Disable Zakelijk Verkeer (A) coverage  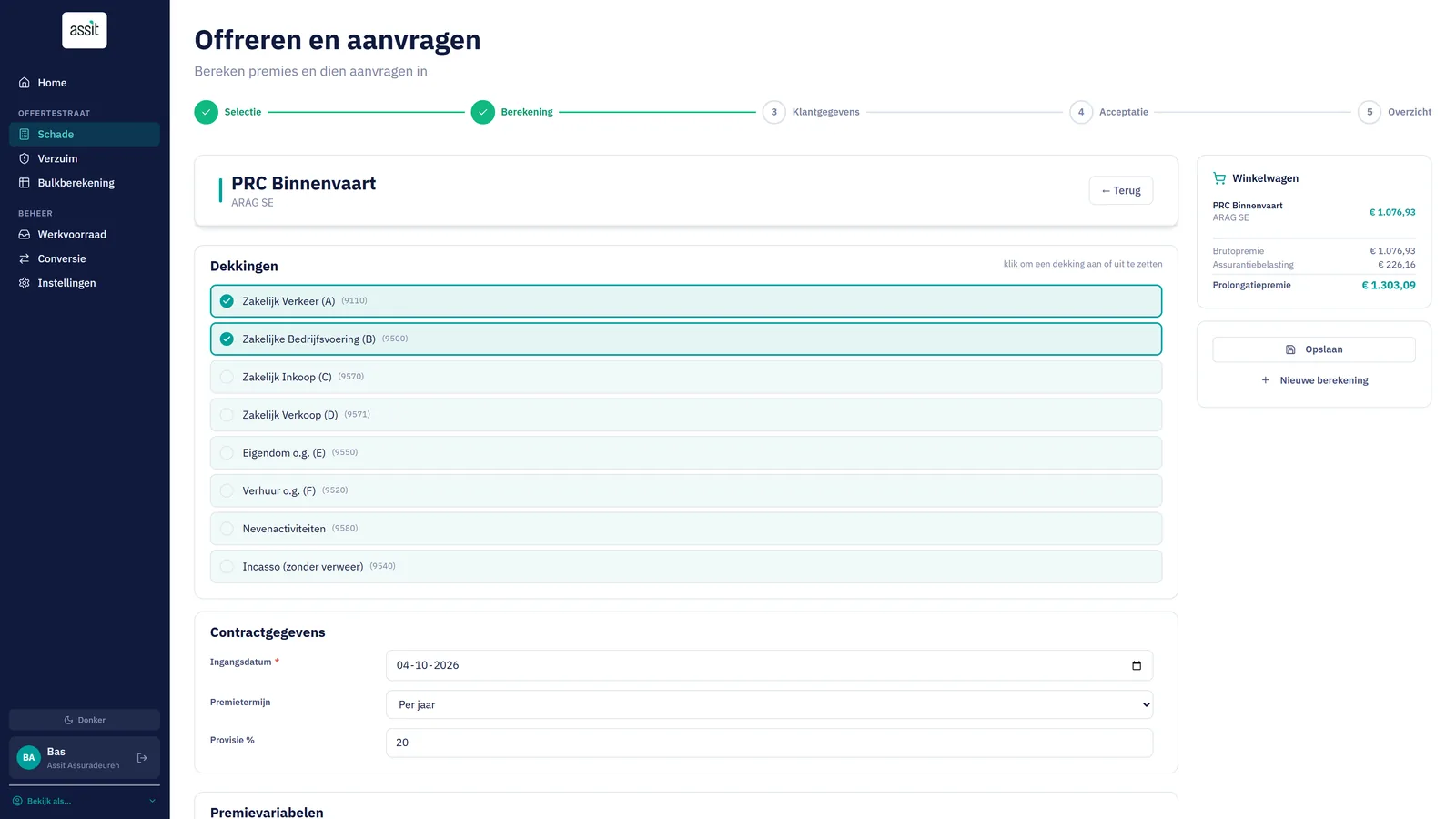(x=686, y=301)
